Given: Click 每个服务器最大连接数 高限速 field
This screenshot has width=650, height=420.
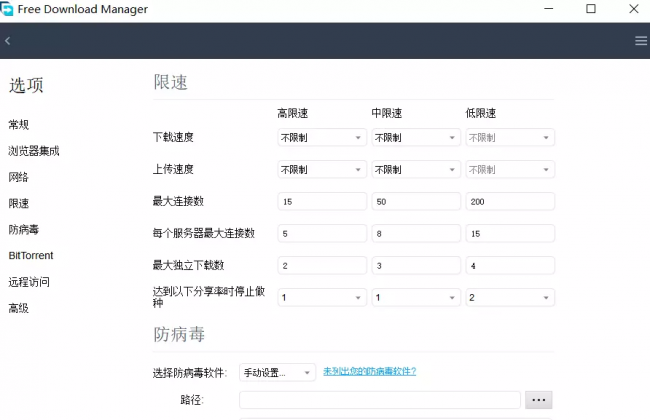Looking at the screenshot, I should 322,233.
